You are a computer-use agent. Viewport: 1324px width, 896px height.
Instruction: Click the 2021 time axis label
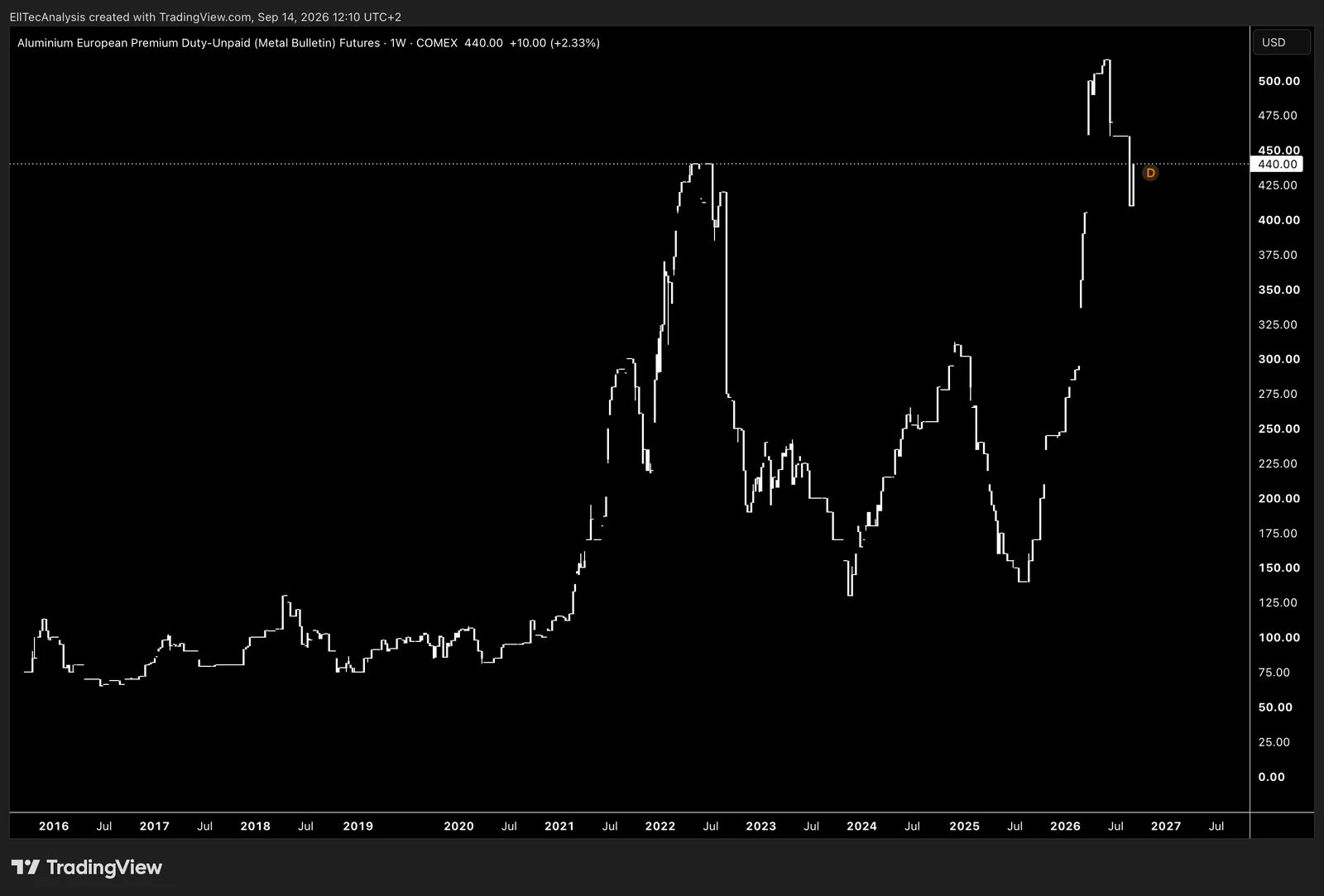click(x=559, y=826)
